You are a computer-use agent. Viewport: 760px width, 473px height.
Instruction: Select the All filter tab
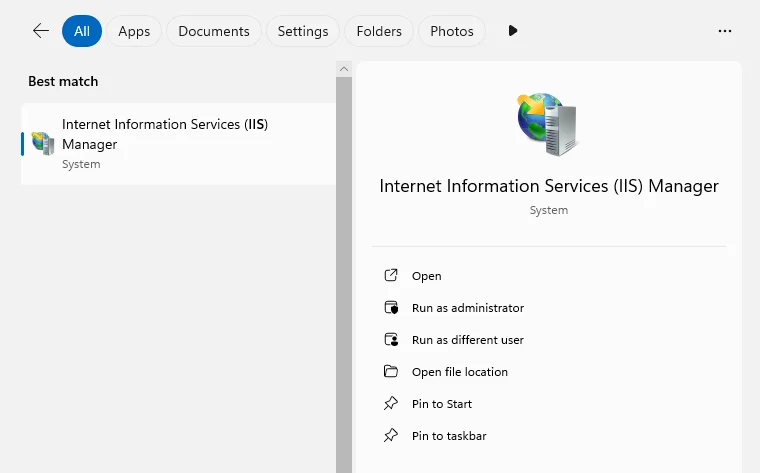point(82,31)
